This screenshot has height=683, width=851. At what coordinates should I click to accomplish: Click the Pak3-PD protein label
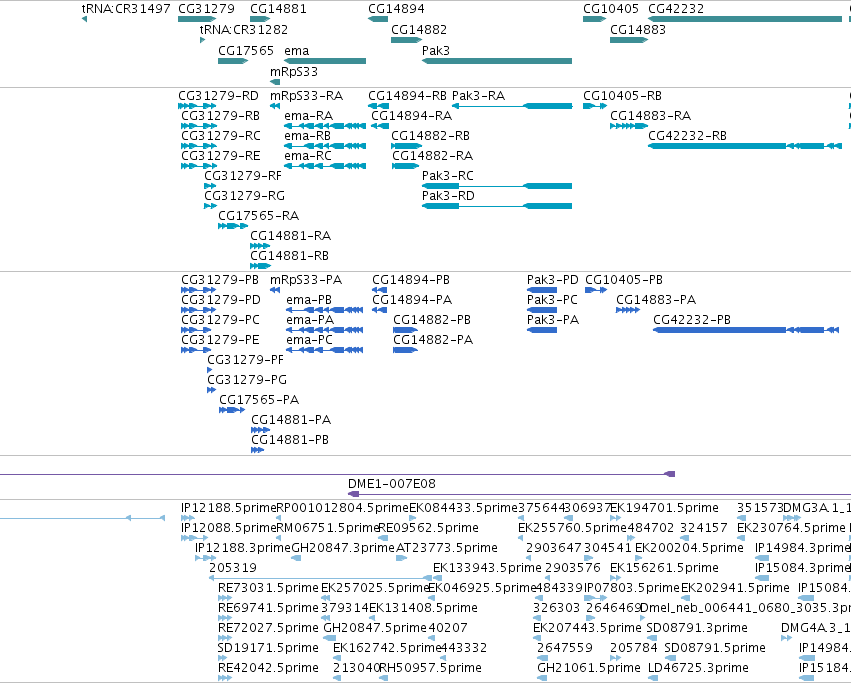click(552, 280)
